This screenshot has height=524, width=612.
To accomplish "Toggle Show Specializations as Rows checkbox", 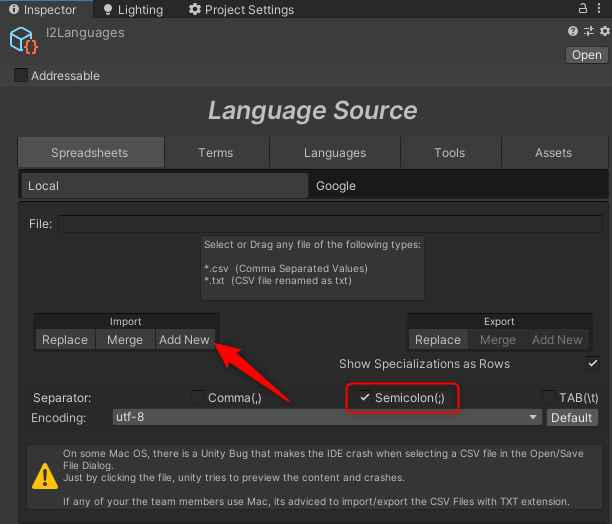I will [x=593, y=363].
